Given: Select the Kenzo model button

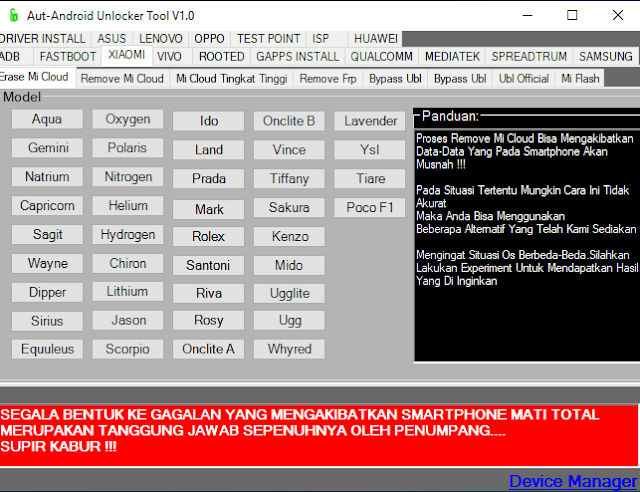Looking at the screenshot, I should click(x=289, y=236).
